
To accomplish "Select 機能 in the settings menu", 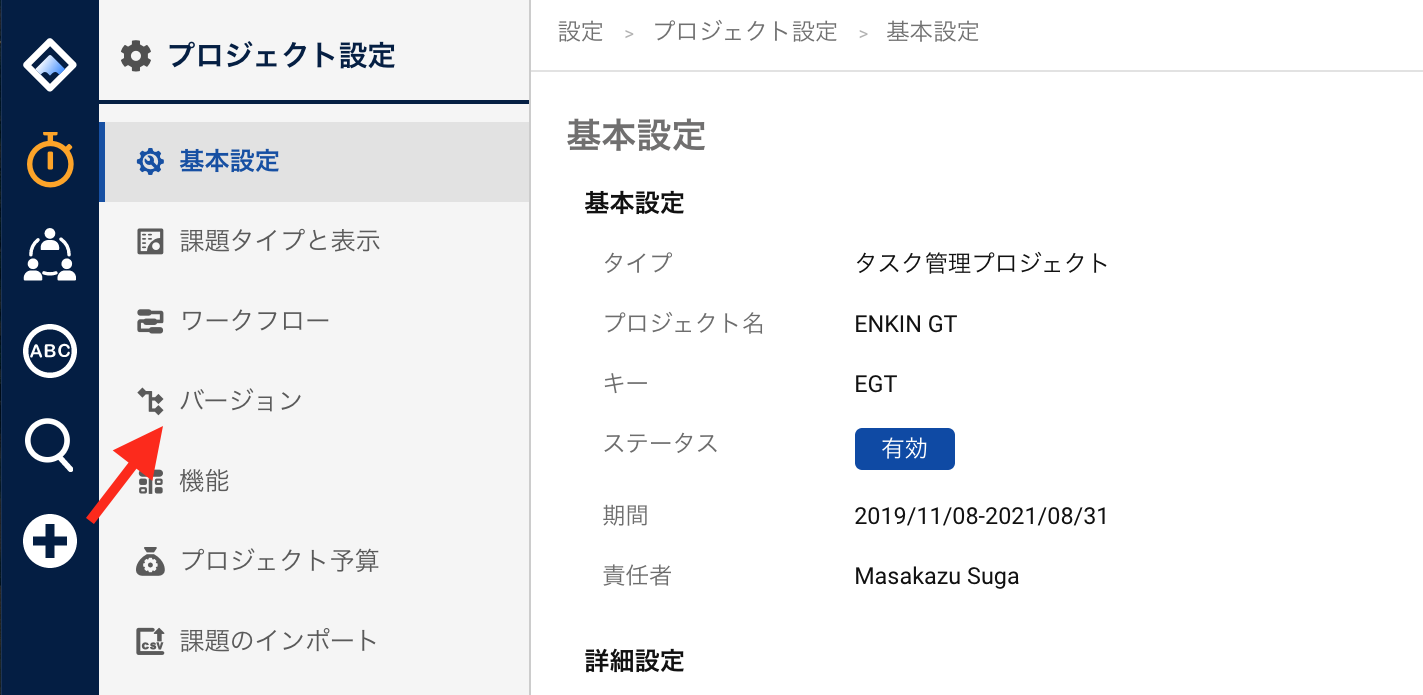I will pyautogui.click(x=314, y=481).
